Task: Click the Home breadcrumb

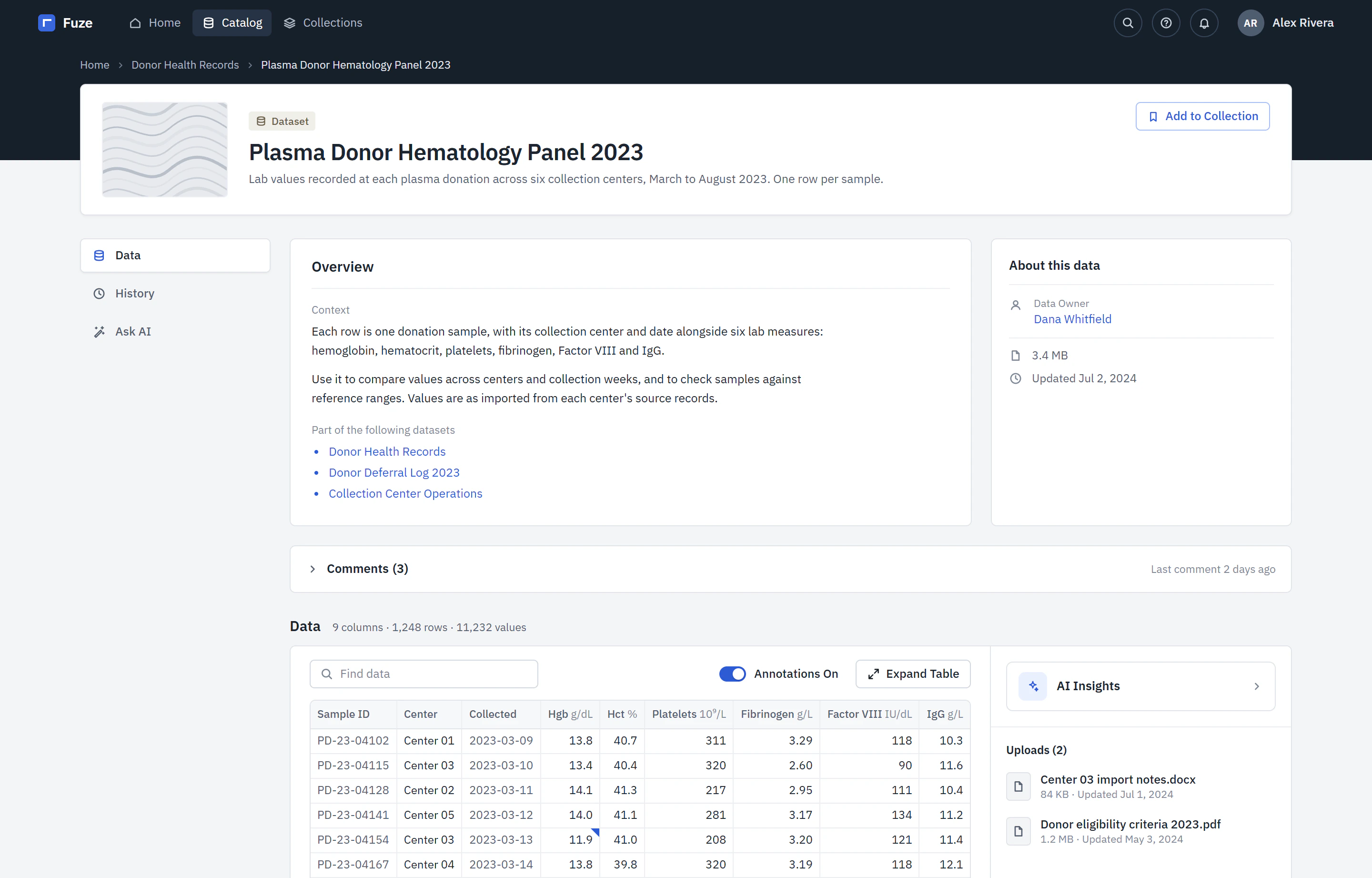Action: coord(95,65)
